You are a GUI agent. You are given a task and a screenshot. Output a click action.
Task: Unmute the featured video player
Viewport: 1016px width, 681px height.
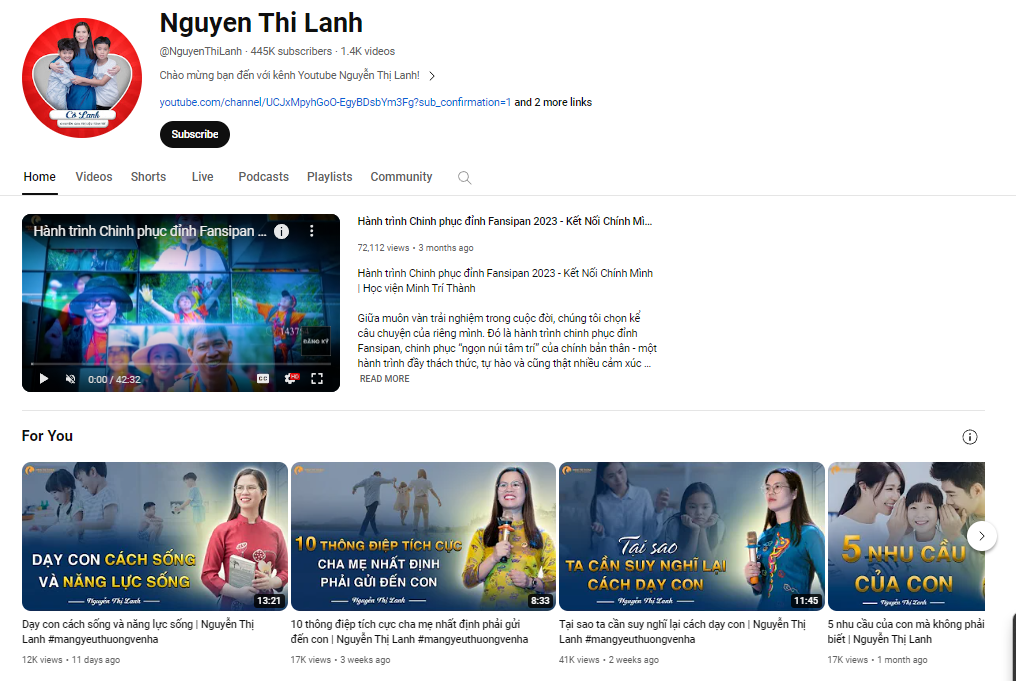(x=71, y=379)
